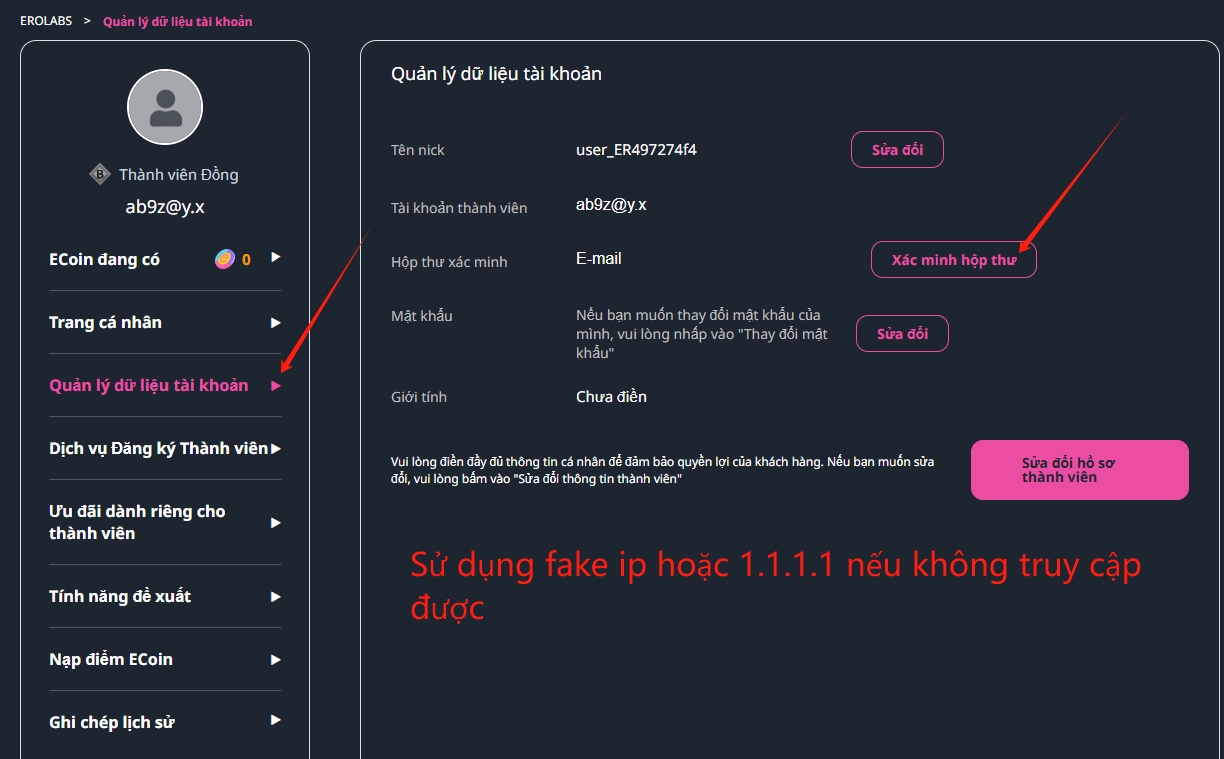This screenshot has height=759, width=1224.
Task: Click Sửa đổi button for nickname
Action: click(x=897, y=150)
